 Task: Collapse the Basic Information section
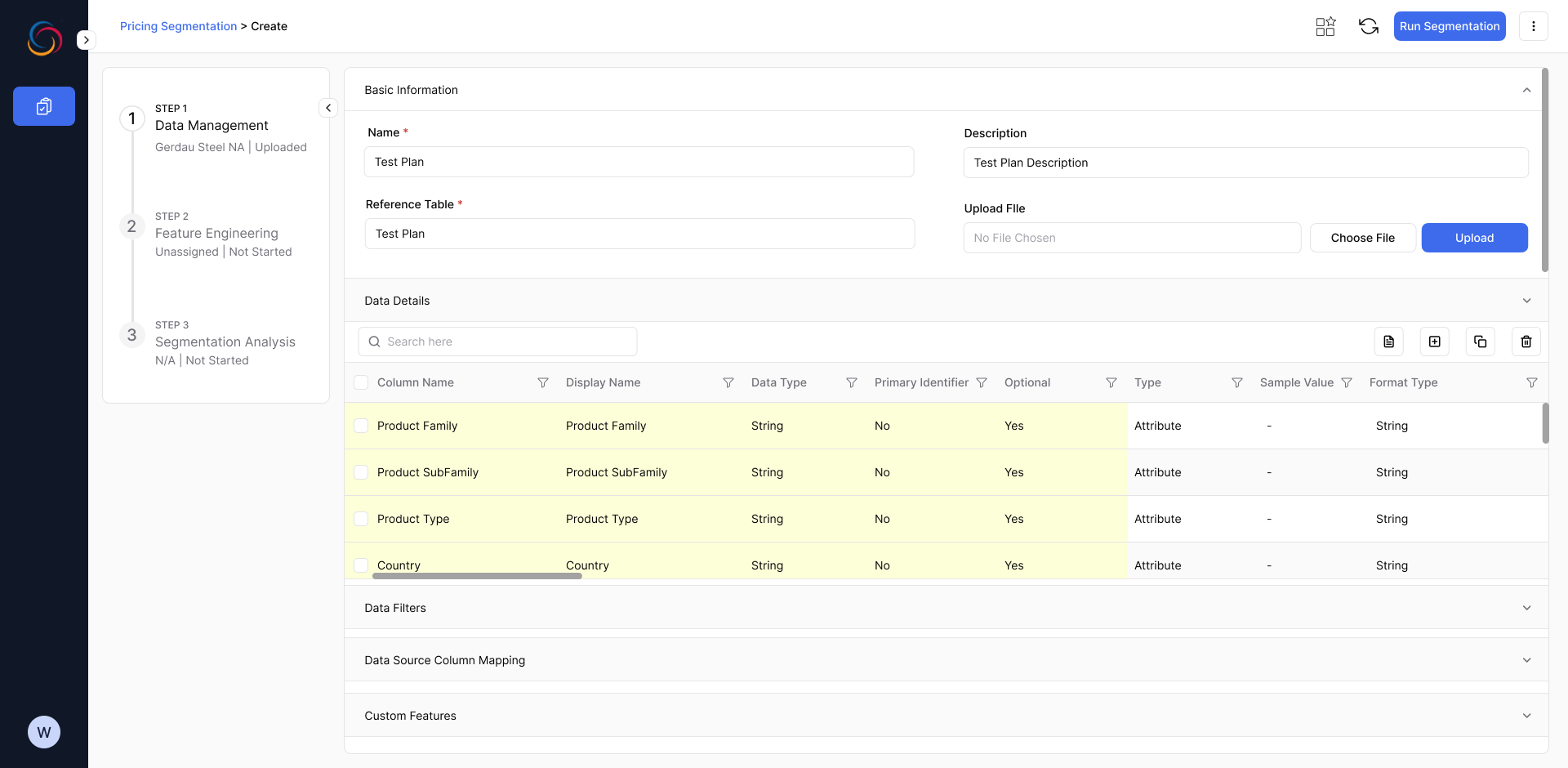coord(1526,90)
